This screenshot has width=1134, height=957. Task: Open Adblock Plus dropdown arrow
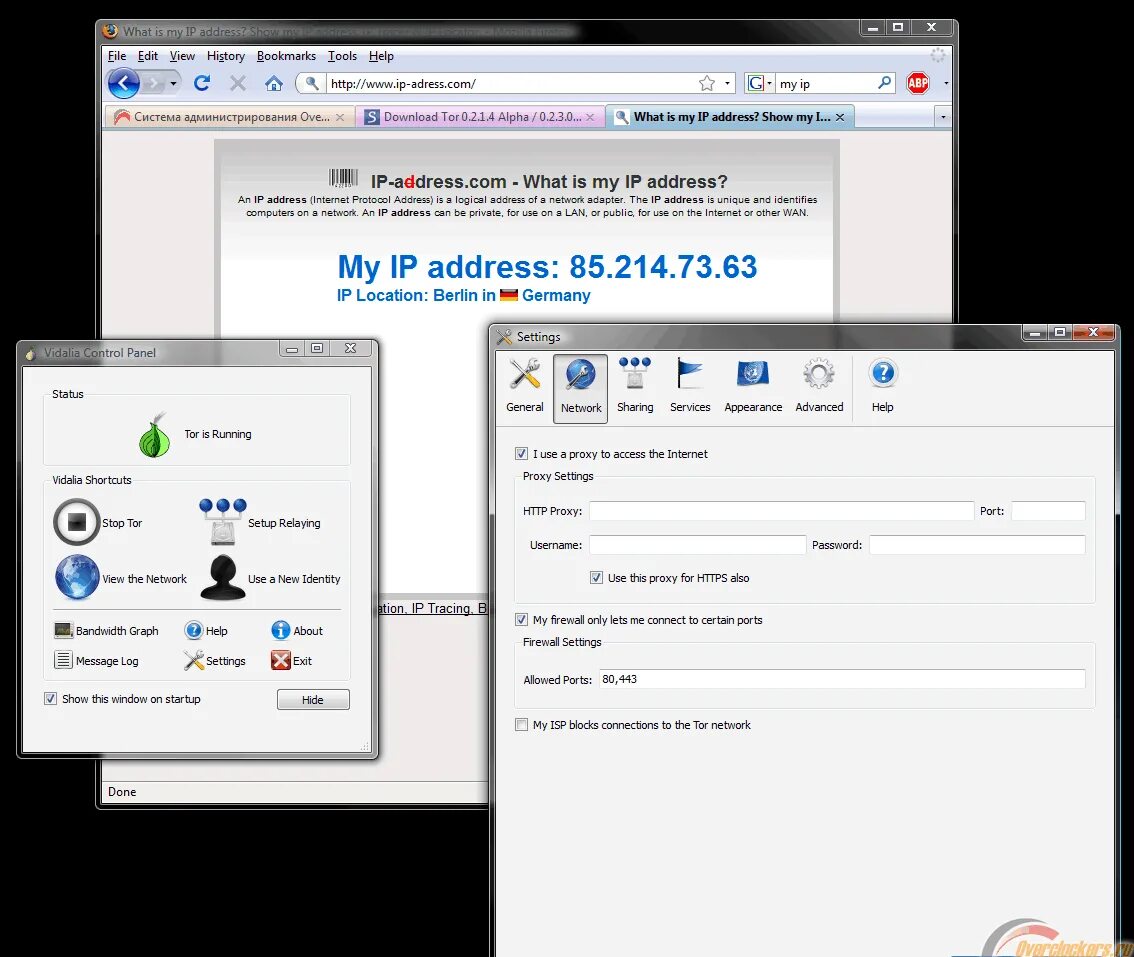[945, 84]
